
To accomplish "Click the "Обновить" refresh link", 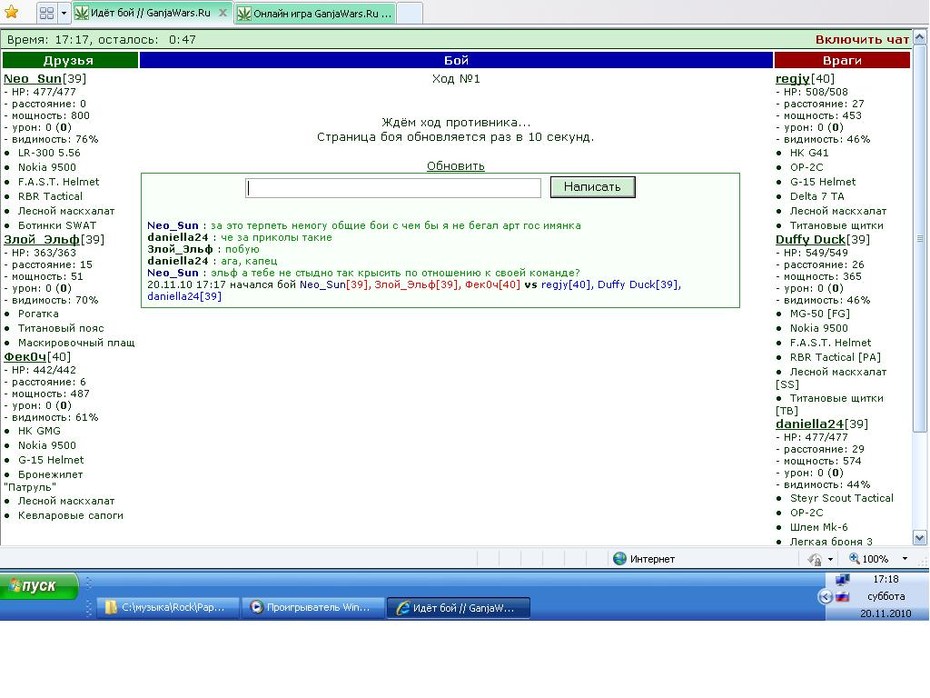I will click(456, 166).
